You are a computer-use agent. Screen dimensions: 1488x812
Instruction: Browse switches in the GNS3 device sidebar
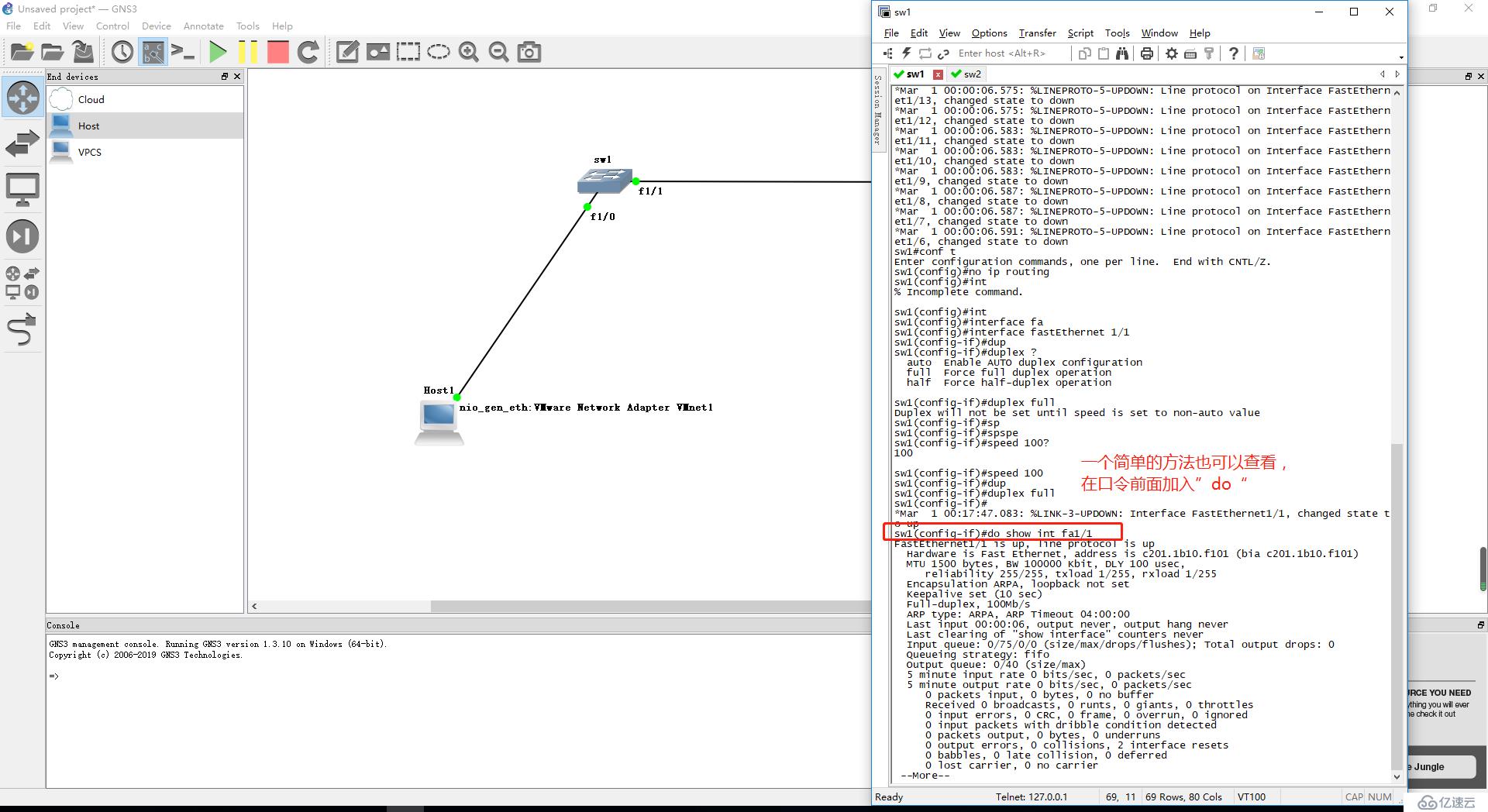click(x=22, y=143)
